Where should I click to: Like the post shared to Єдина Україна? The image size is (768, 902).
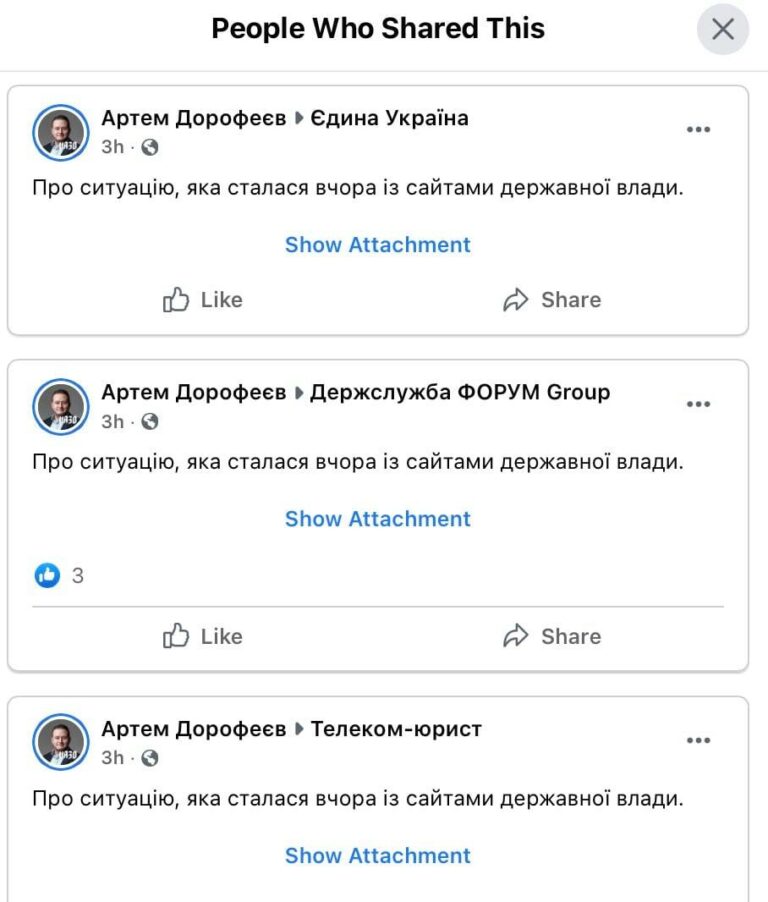(x=203, y=300)
